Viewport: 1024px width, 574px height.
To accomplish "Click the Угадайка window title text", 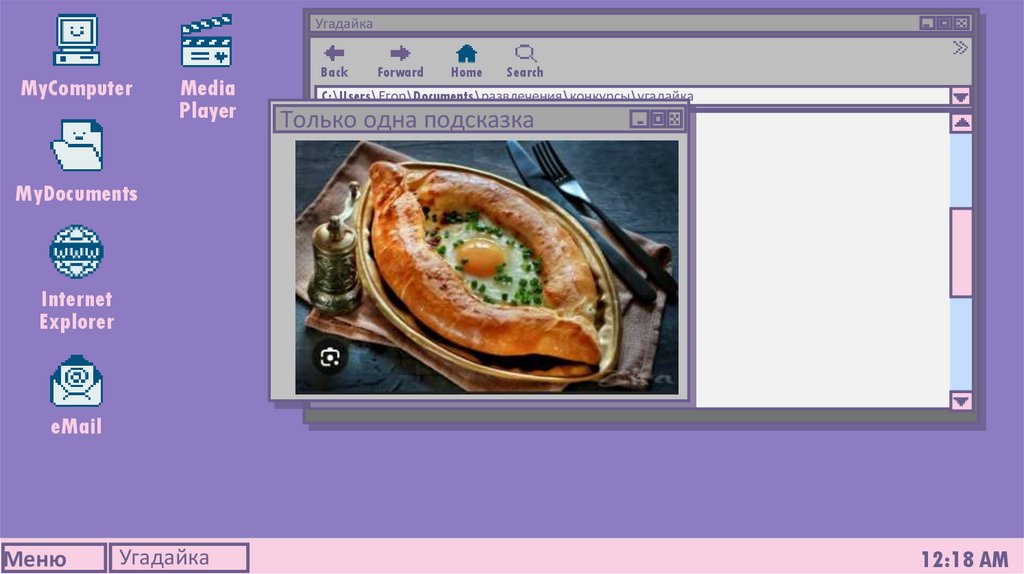I will tap(344, 24).
